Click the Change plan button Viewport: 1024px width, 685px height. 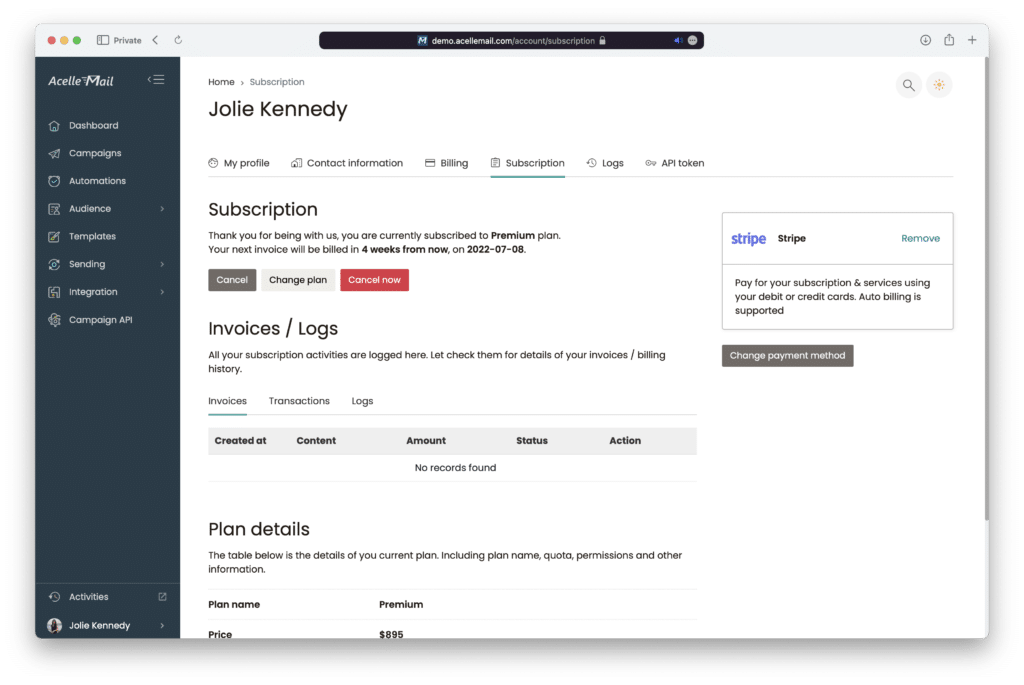click(x=297, y=280)
